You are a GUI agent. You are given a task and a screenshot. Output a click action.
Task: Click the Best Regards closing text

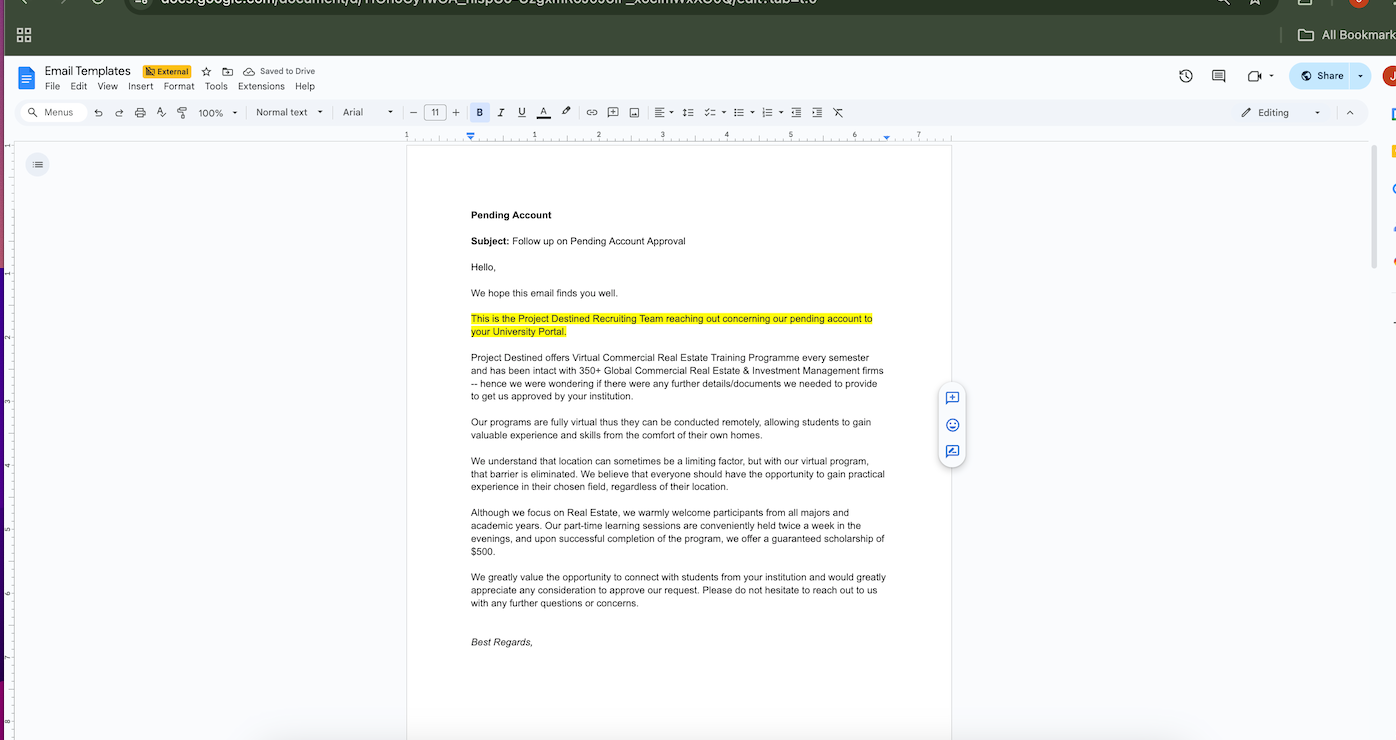(x=502, y=642)
